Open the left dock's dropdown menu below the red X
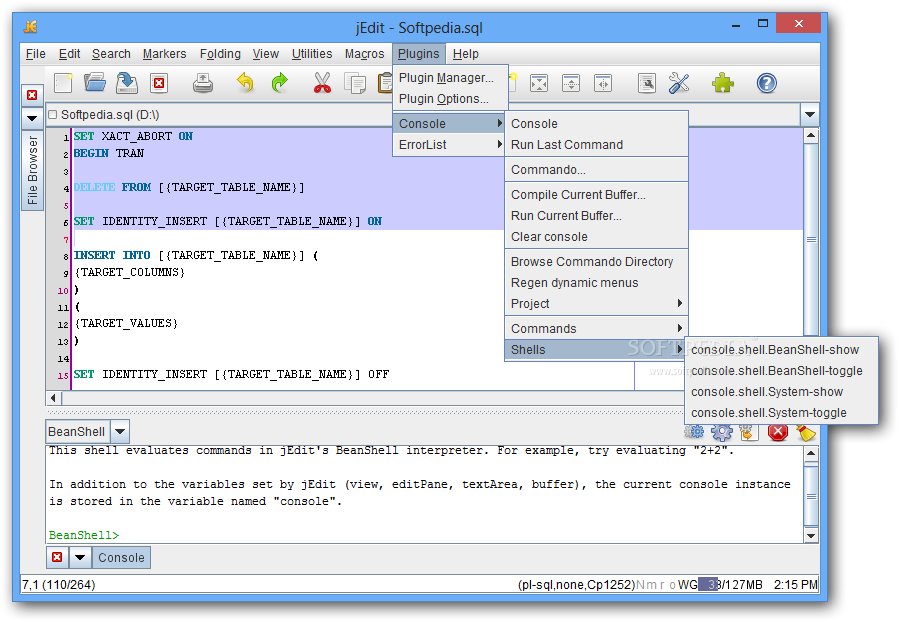Image resolution: width=899 pixels, height=622 pixels. [32, 119]
